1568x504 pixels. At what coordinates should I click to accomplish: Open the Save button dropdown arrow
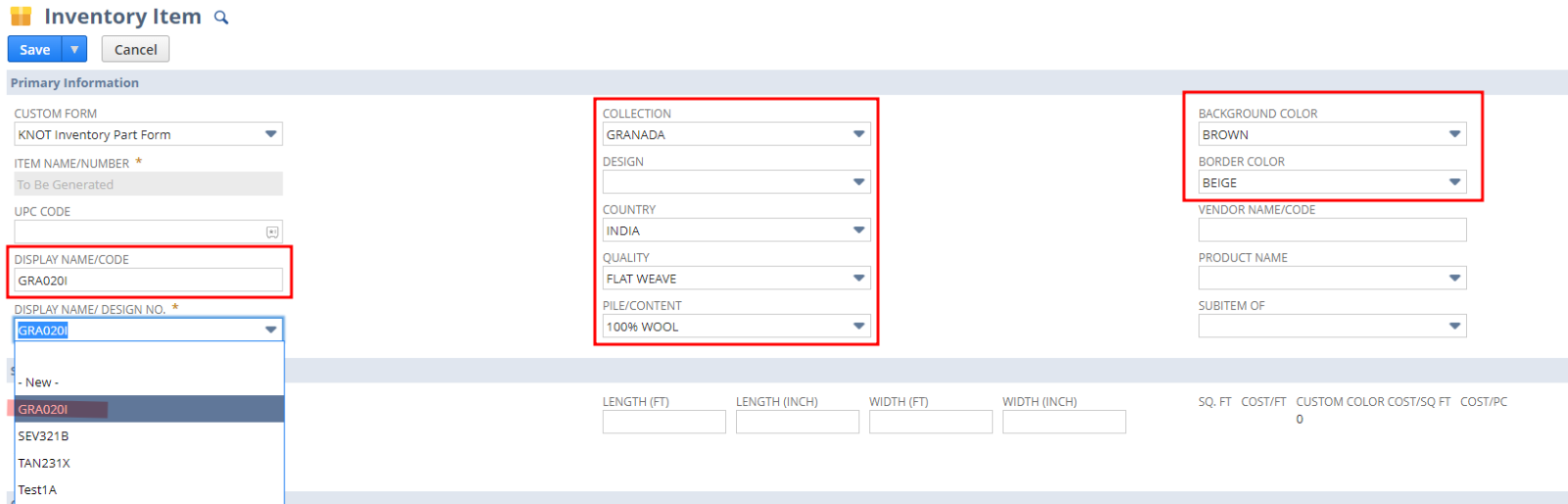tap(74, 49)
